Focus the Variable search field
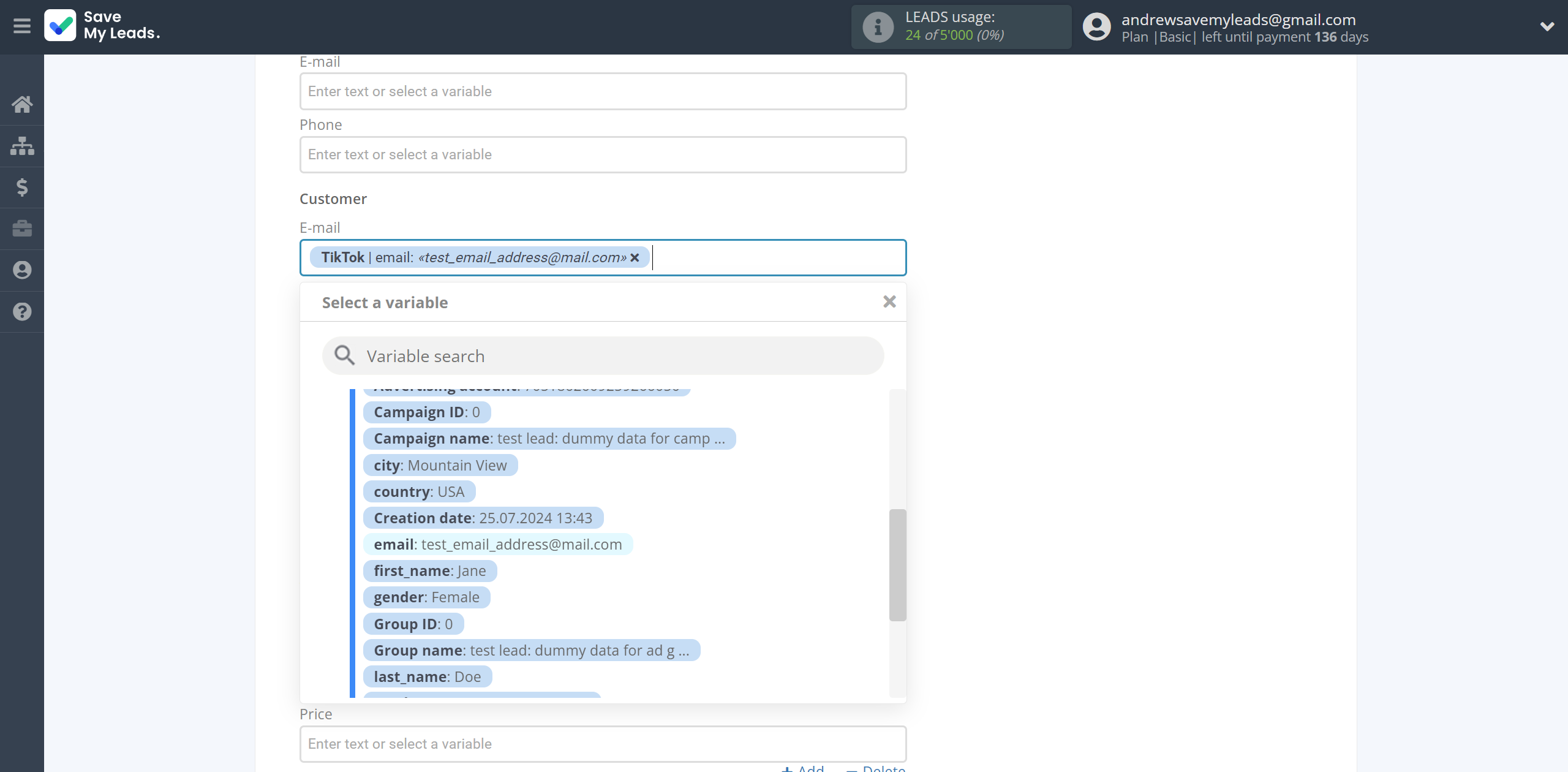The width and height of the screenshot is (1568, 772). tap(603, 356)
